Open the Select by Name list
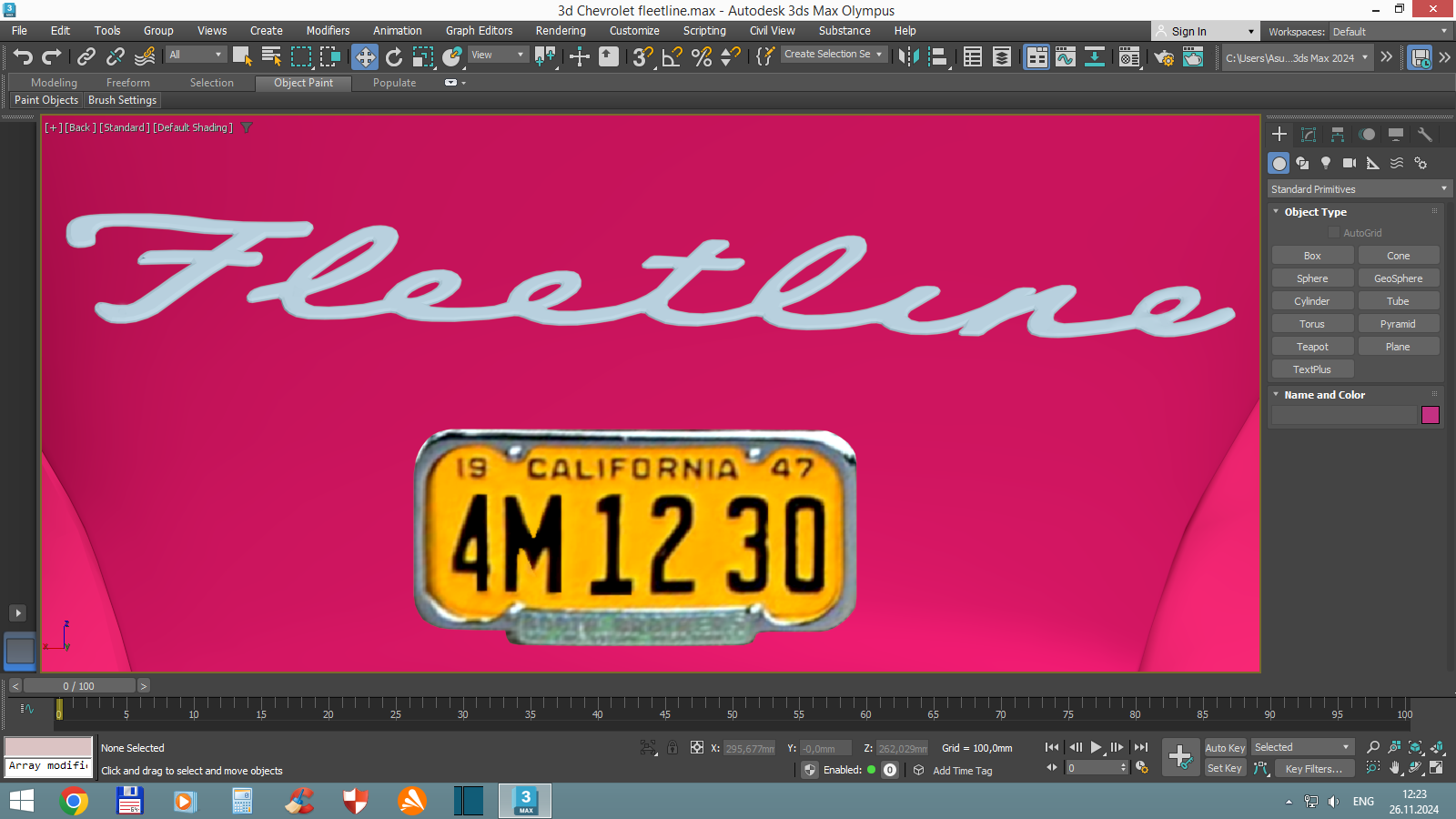The image size is (1456, 819). [x=271, y=56]
